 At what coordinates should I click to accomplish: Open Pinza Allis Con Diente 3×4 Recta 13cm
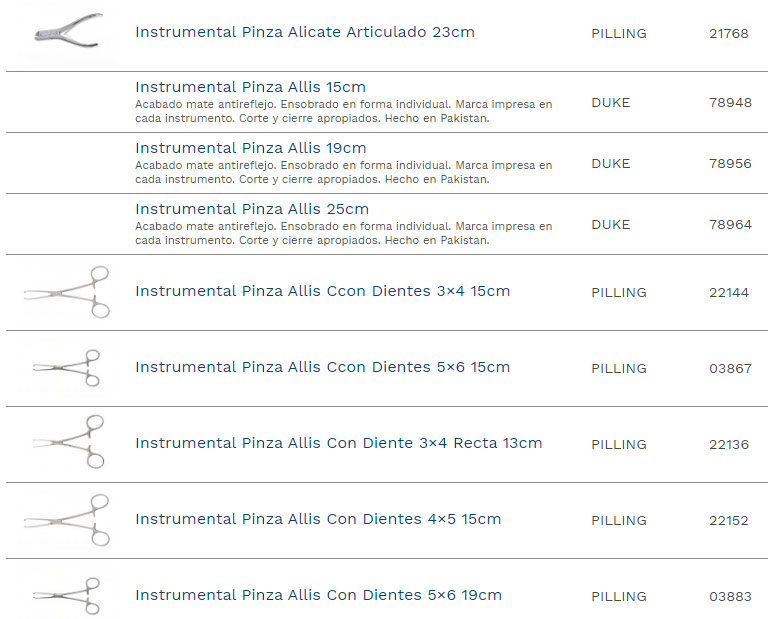pos(338,443)
